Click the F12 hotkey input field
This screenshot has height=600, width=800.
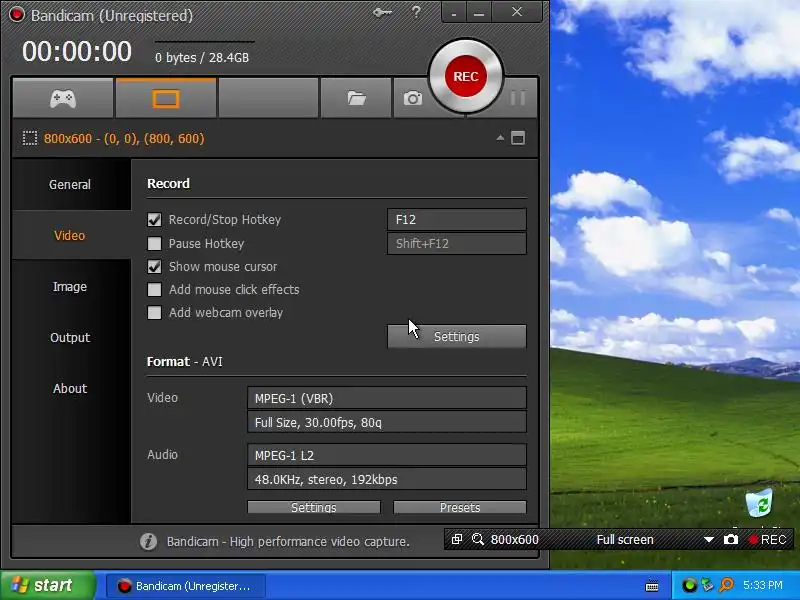pyautogui.click(x=457, y=219)
